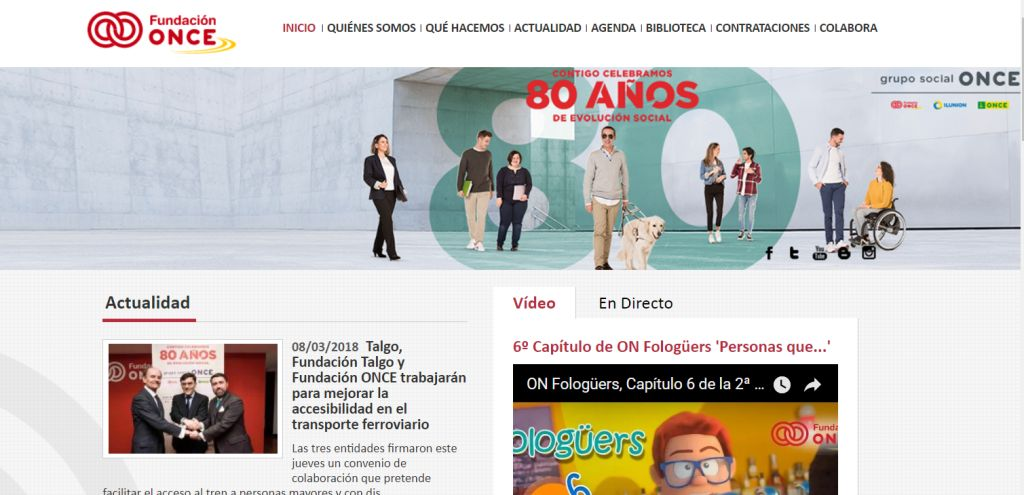Screen dimensions: 1024x495
Task: Click the ON Fologüers video title bar text
Action: tap(645, 384)
